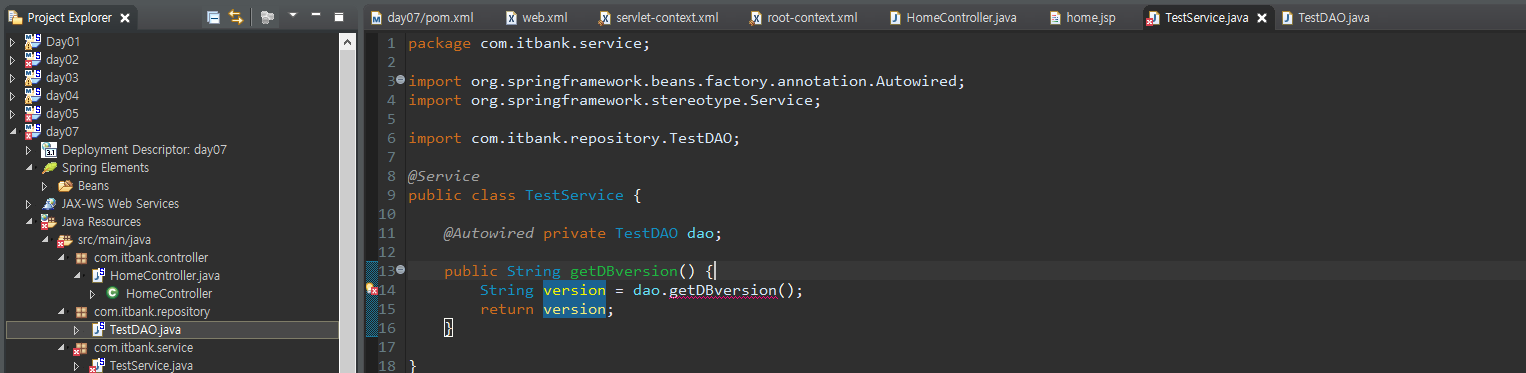Fold the getDBversion method at line 13
Viewport: 1526px width, 373px height.
coord(400,270)
